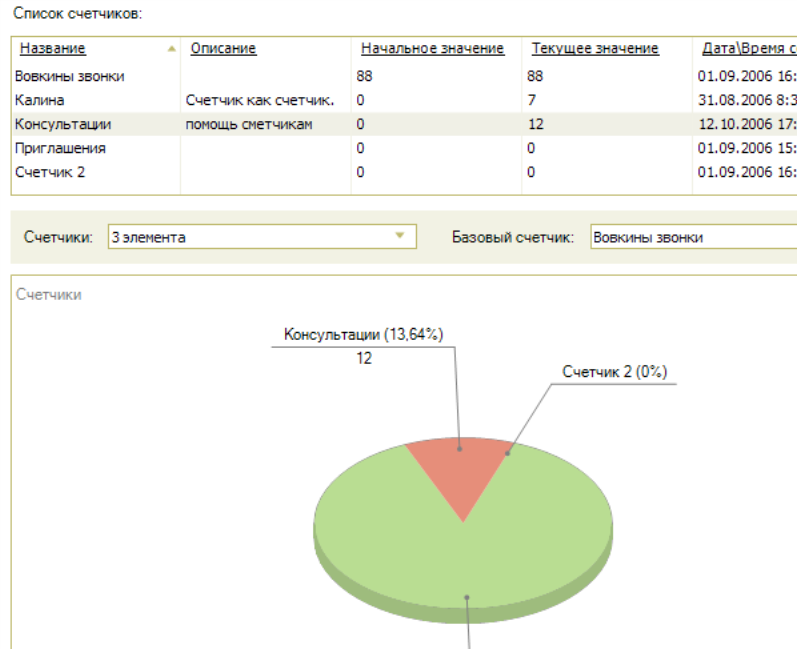Click the Базовый счетчик combo box
The image size is (797, 649).
click(692, 237)
